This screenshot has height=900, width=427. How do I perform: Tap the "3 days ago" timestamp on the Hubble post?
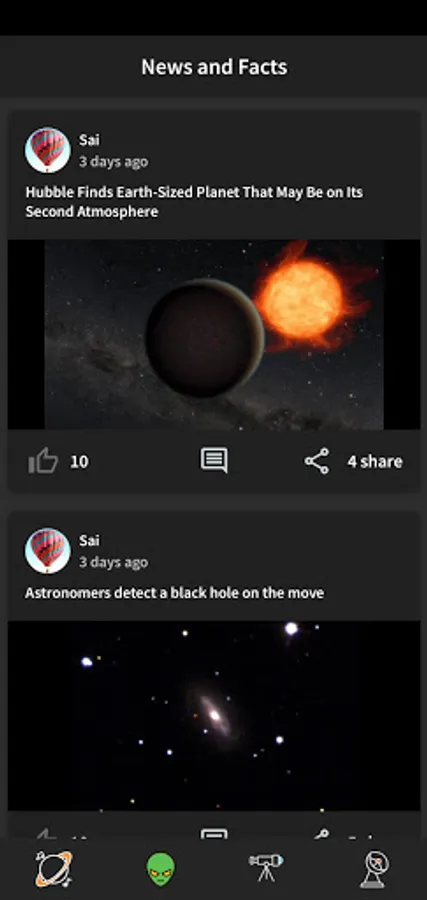(x=113, y=162)
